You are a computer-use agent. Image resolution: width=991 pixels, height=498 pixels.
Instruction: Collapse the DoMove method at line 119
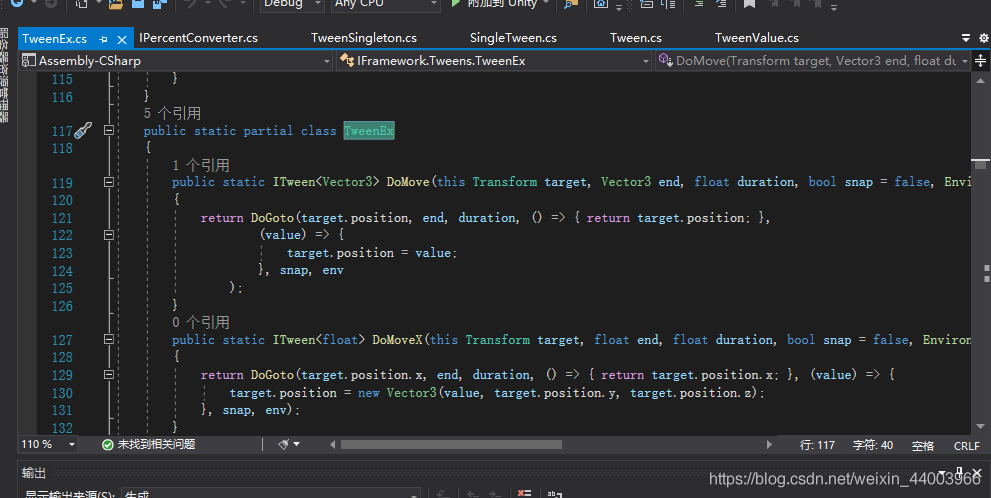pos(109,182)
